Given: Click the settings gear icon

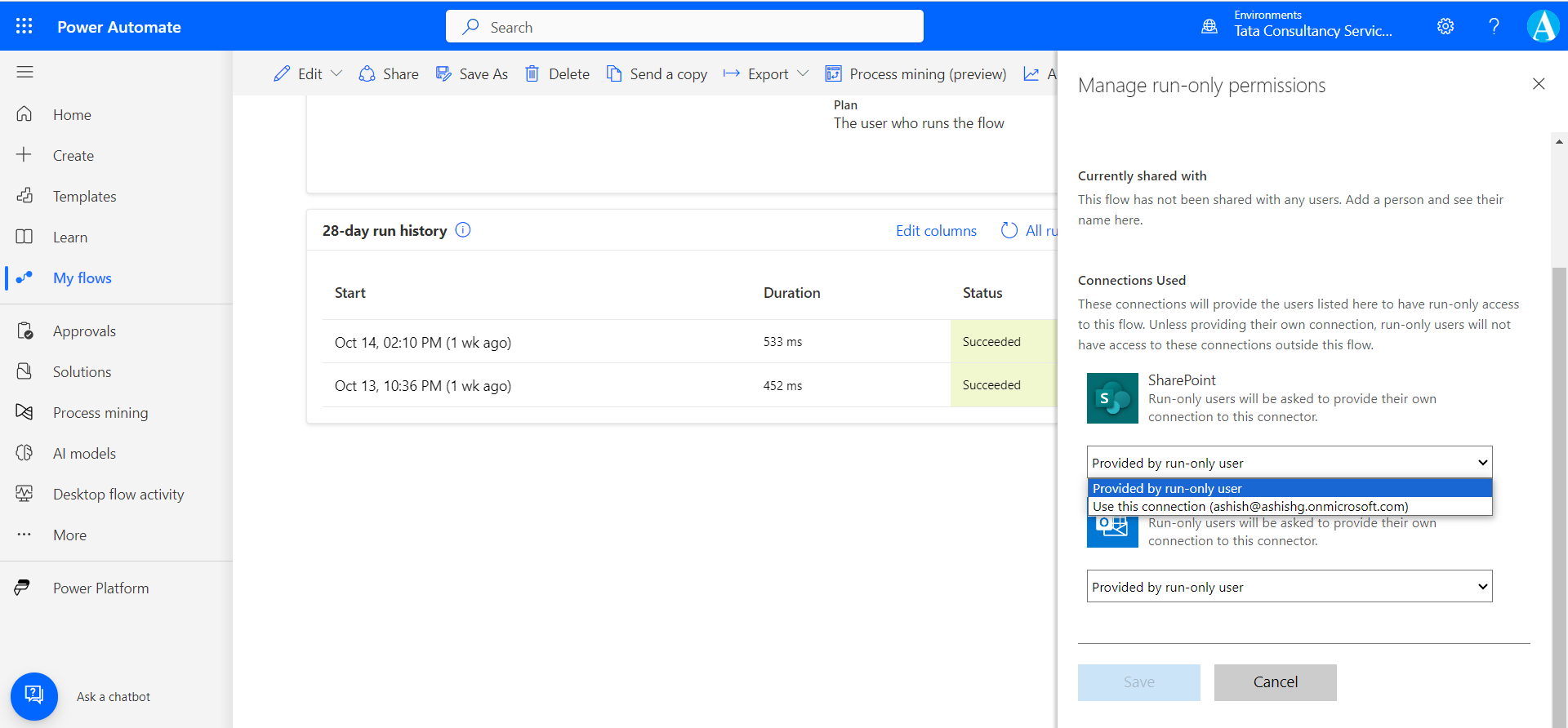Looking at the screenshot, I should coord(1445,26).
